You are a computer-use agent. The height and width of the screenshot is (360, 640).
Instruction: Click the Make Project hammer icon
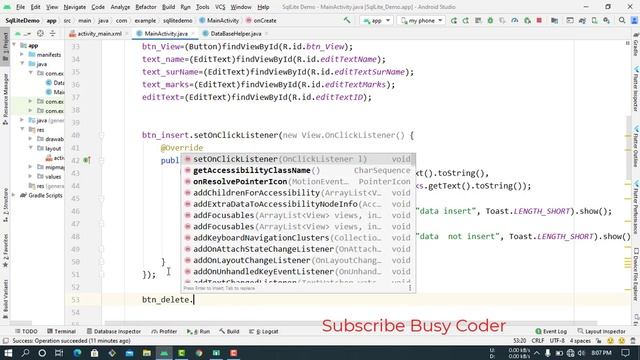[347, 20]
